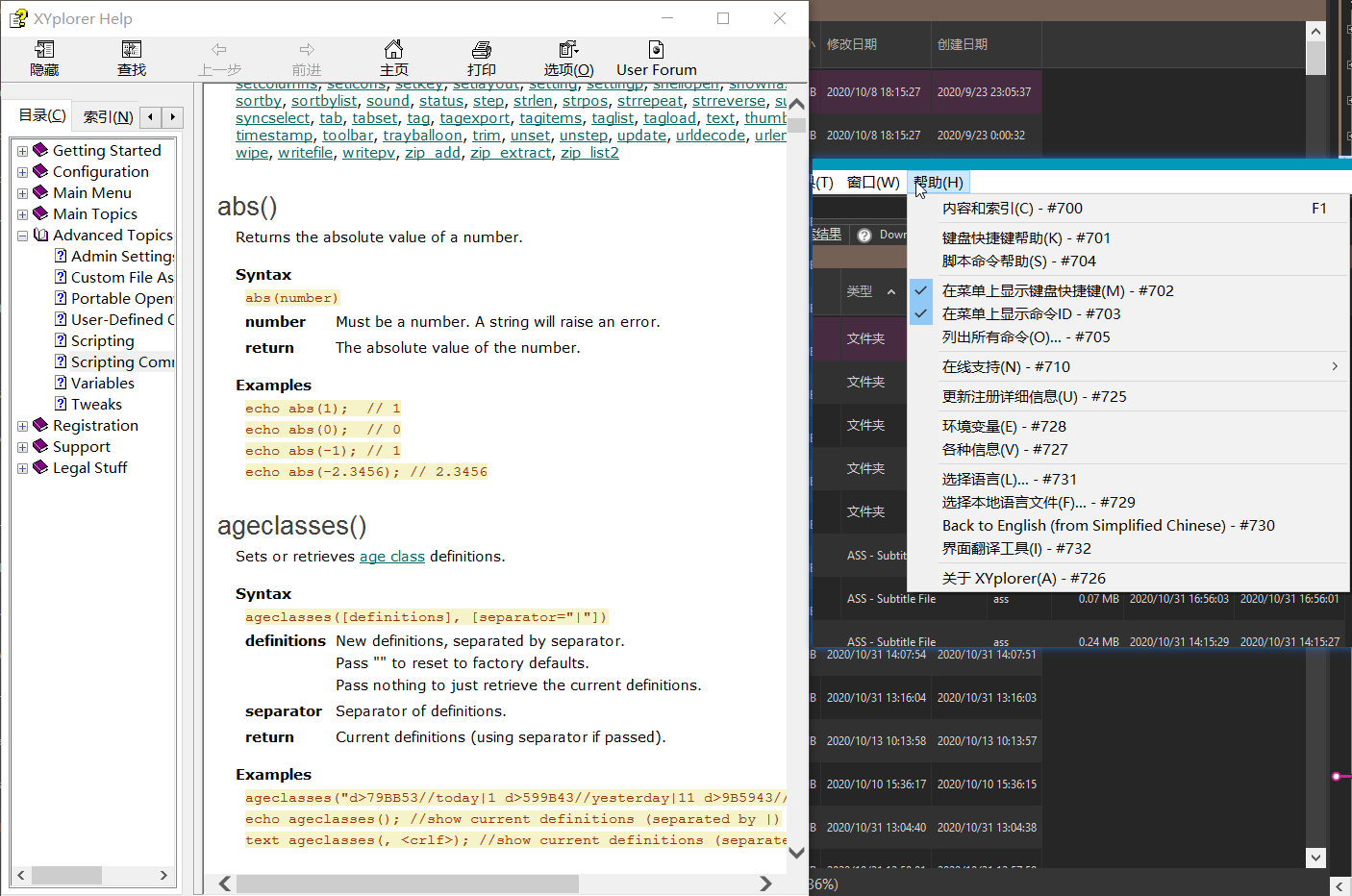Screen dimensions: 1352x896
Task: Open the trayballoon function link
Action: [422, 136]
